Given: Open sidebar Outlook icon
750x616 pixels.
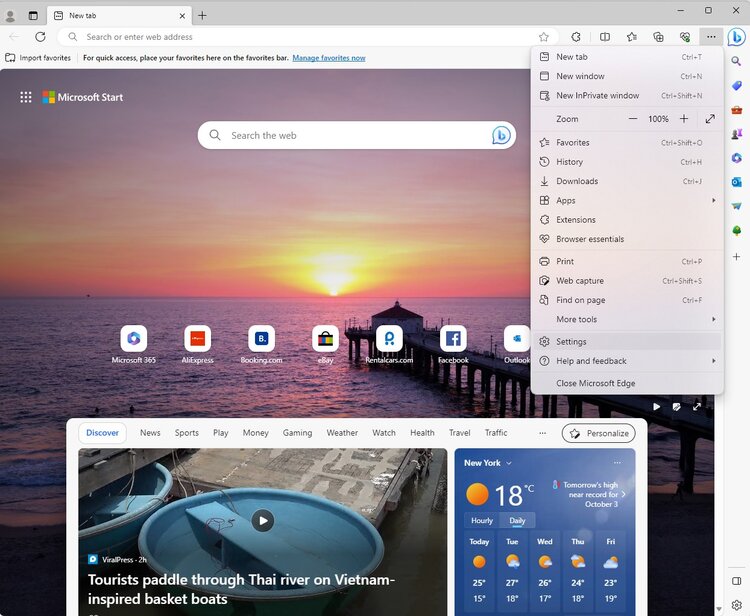Looking at the screenshot, I should pos(737,182).
